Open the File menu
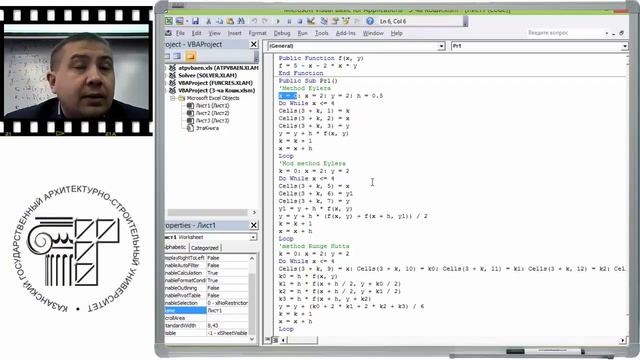 coord(180,33)
